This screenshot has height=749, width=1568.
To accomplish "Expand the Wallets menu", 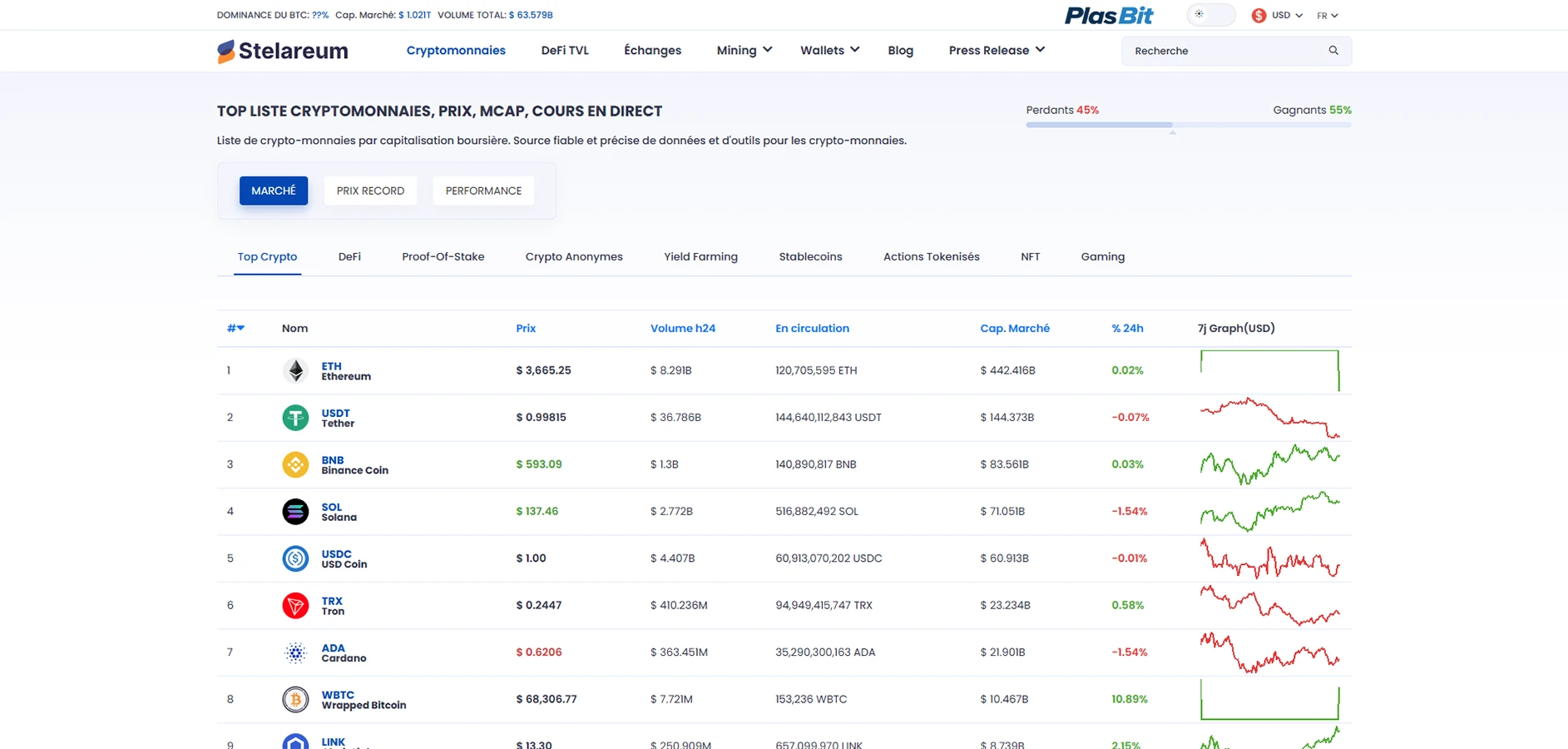I will click(829, 50).
